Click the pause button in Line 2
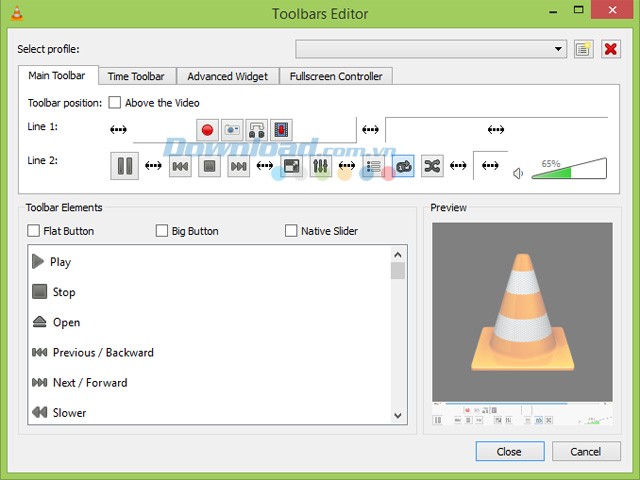 [x=125, y=166]
